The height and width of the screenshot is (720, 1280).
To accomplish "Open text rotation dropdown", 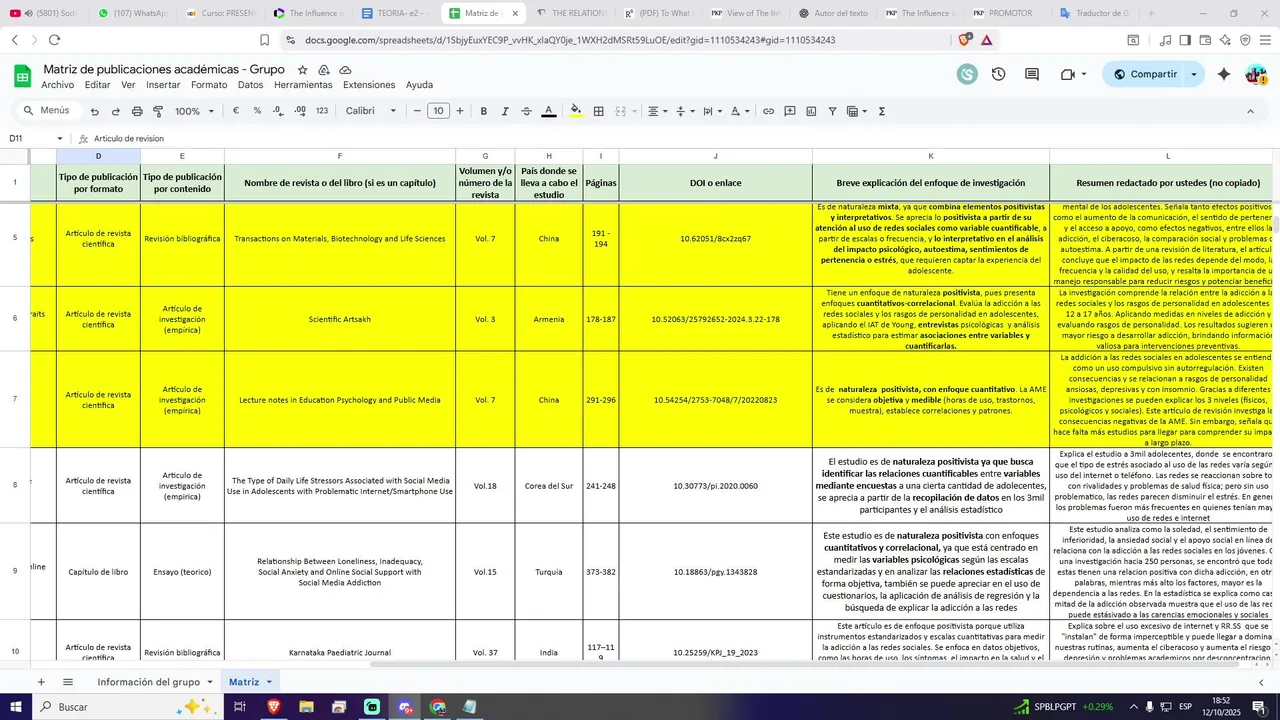I will pyautogui.click(x=739, y=111).
